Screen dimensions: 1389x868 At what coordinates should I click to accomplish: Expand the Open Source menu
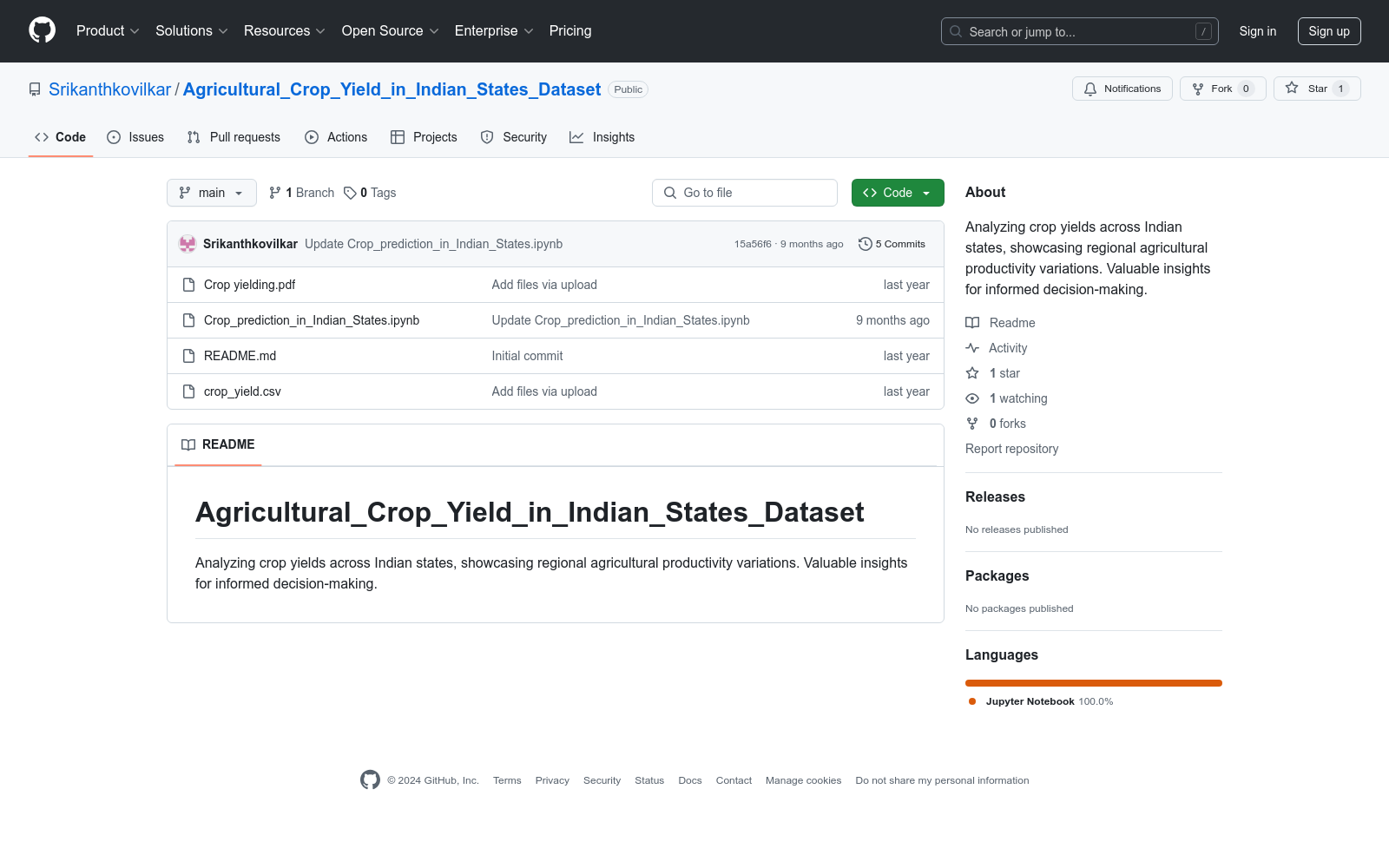(x=391, y=31)
